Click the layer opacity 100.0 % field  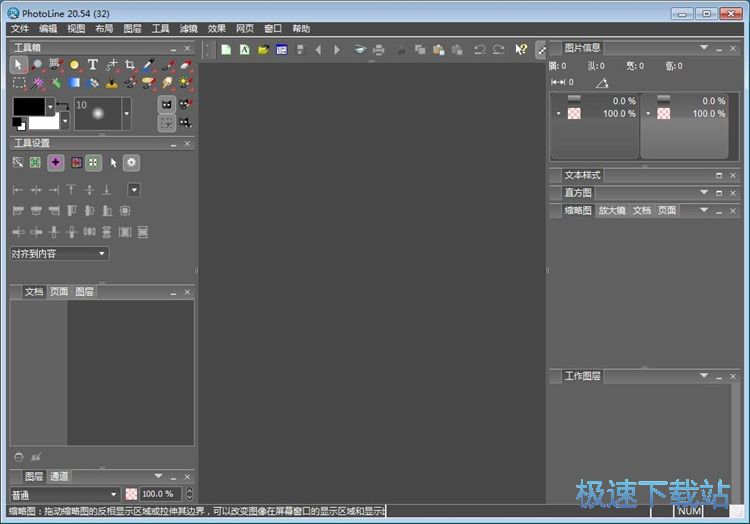(158, 494)
